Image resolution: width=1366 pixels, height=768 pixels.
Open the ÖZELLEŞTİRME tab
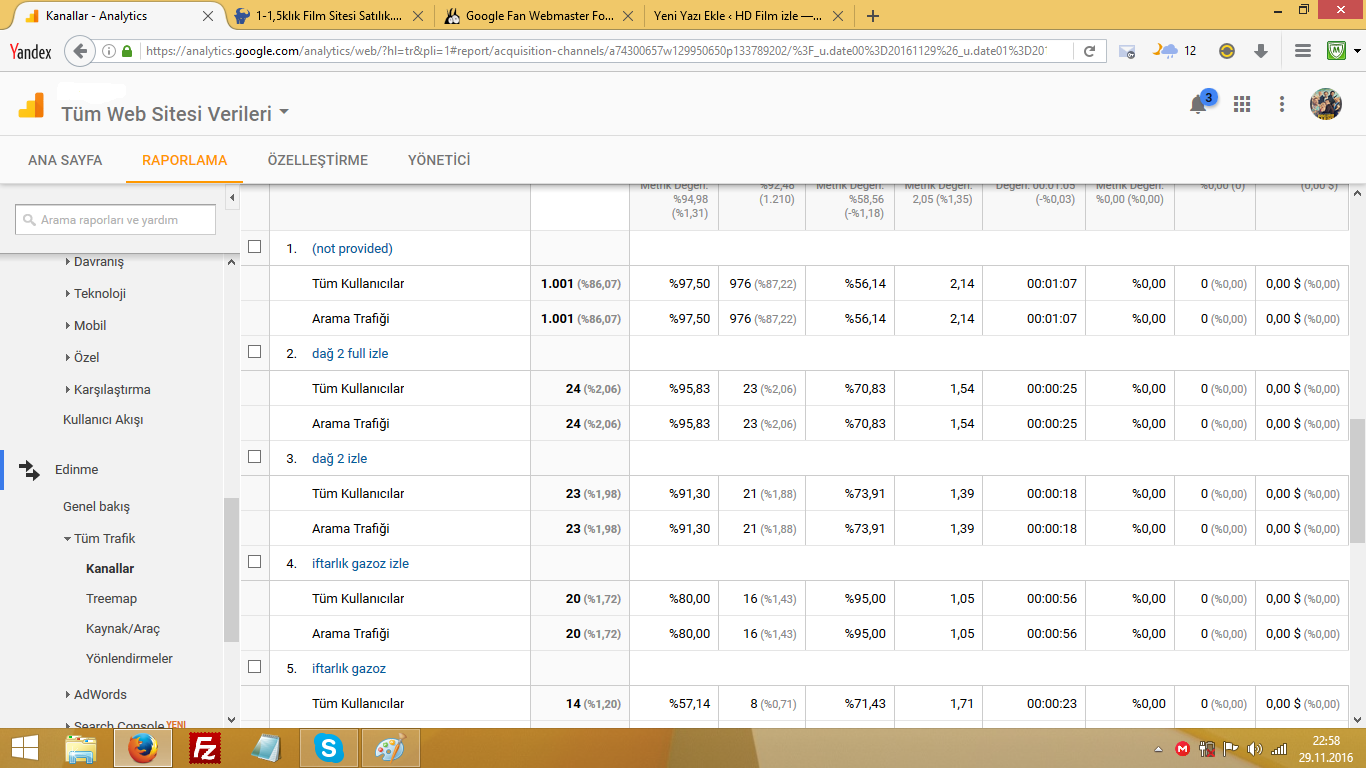318,160
